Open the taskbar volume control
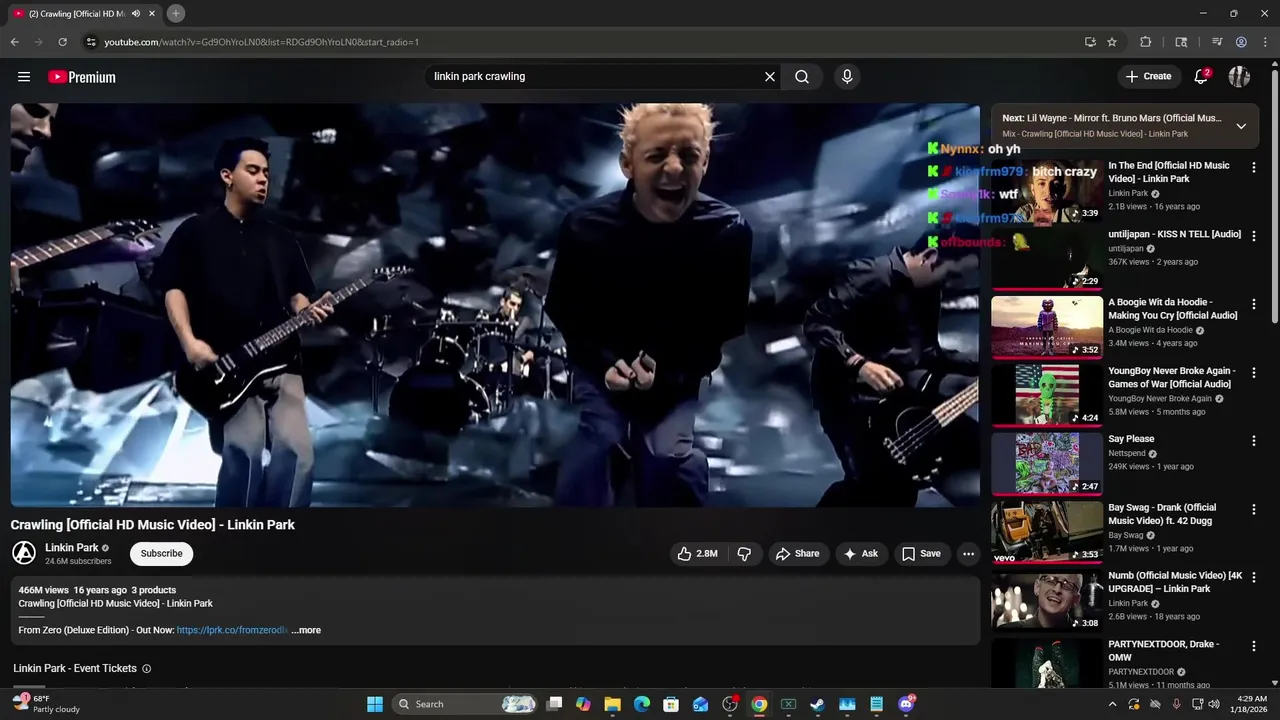The height and width of the screenshot is (720, 1280). pyautogui.click(x=1214, y=704)
